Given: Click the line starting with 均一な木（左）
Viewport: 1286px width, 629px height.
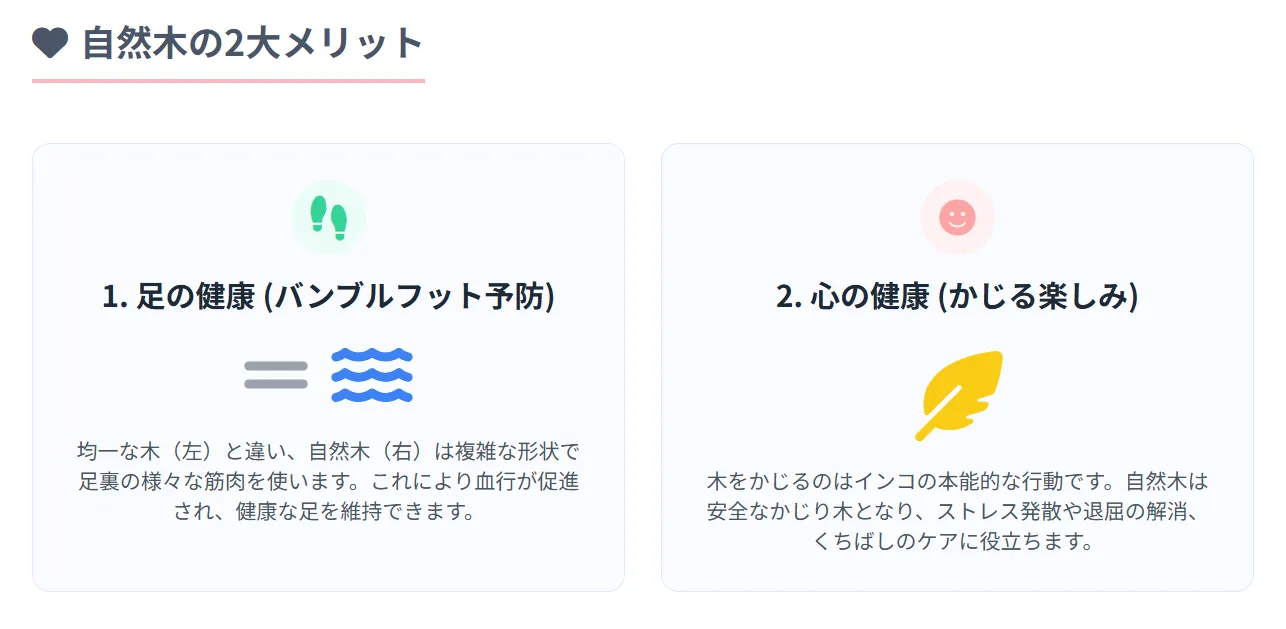Looking at the screenshot, I should click(x=328, y=450).
